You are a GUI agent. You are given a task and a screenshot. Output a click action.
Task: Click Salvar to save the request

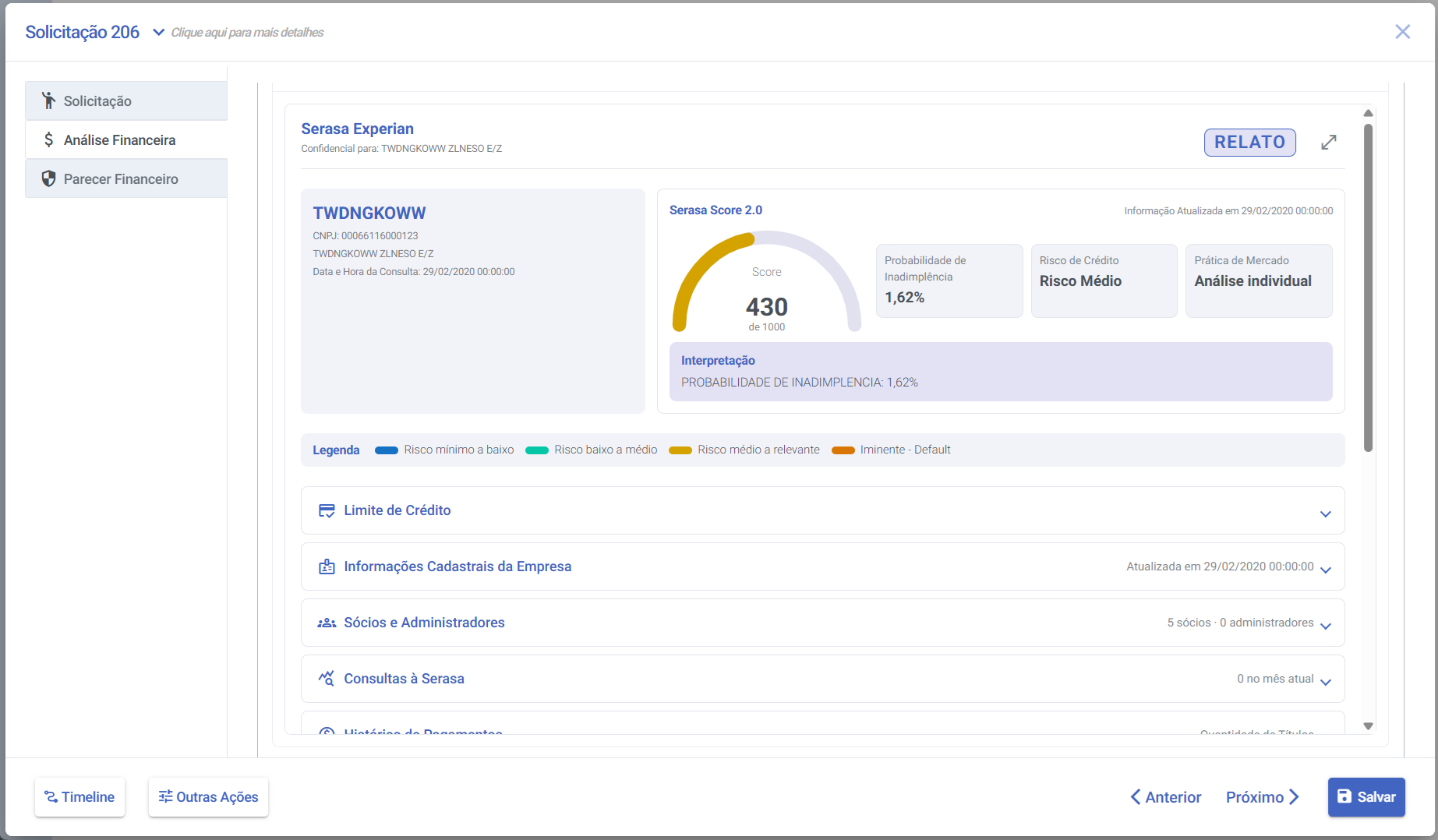(x=1366, y=796)
